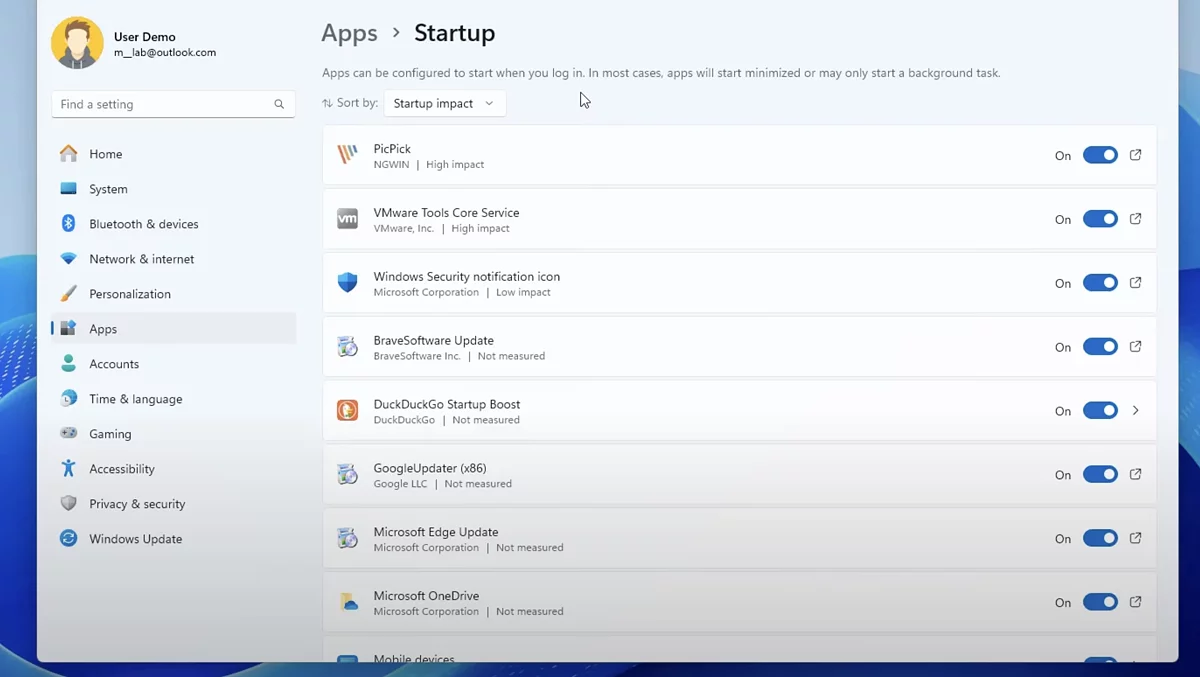Click the PicPick app name

pos(392,149)
